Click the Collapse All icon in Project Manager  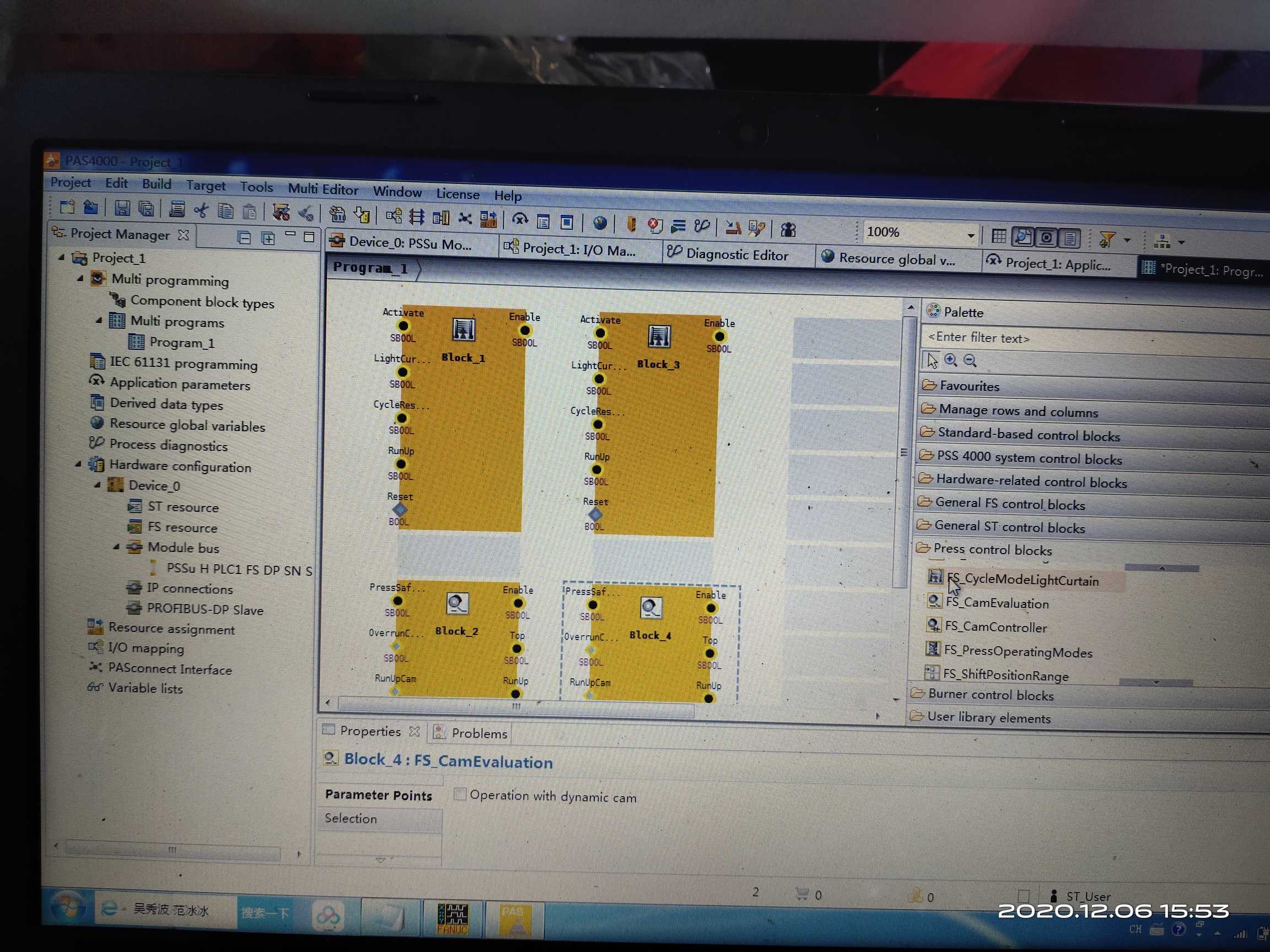point(244,237)
